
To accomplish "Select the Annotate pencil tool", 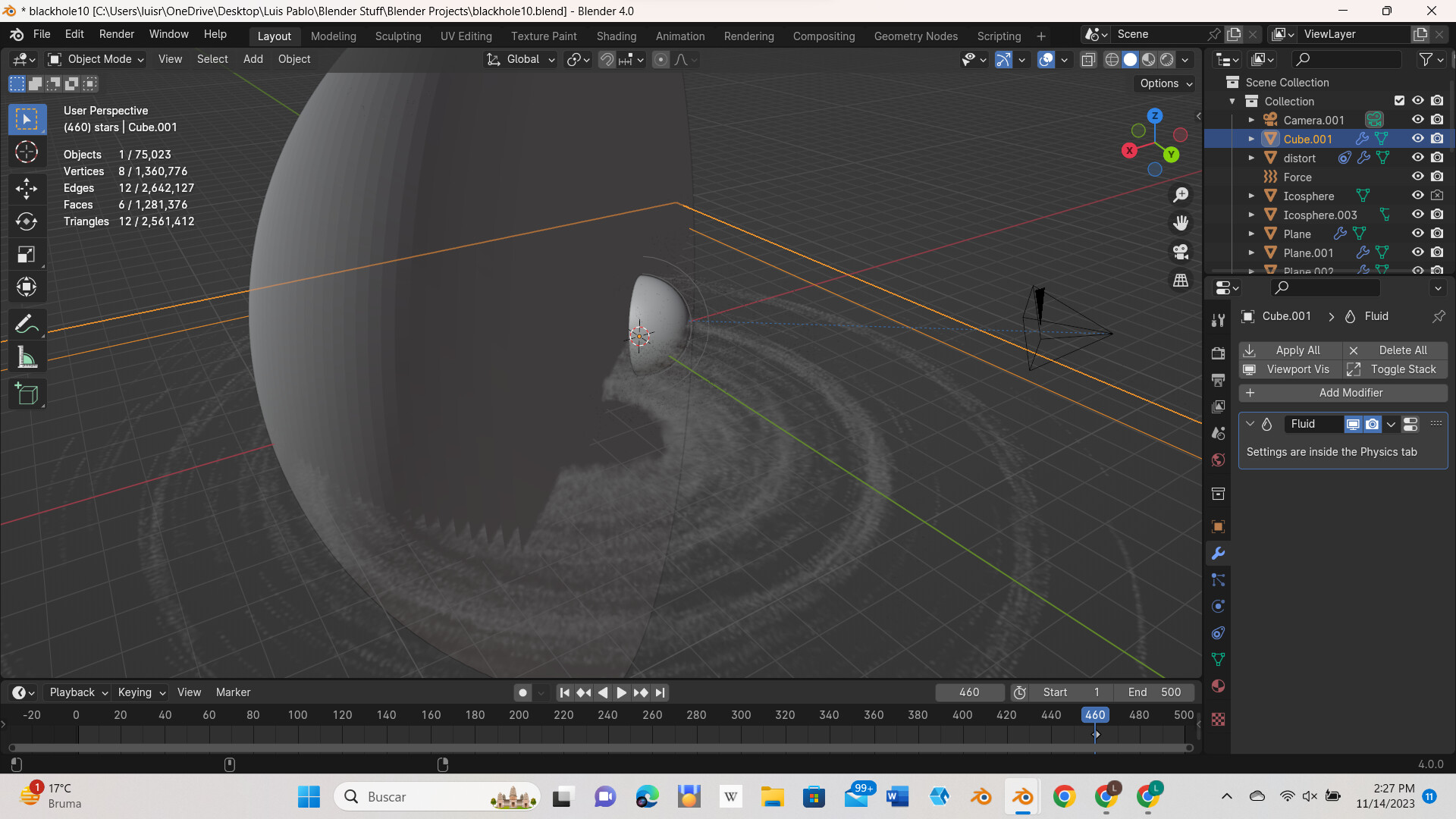I will (x=27, y=325).
